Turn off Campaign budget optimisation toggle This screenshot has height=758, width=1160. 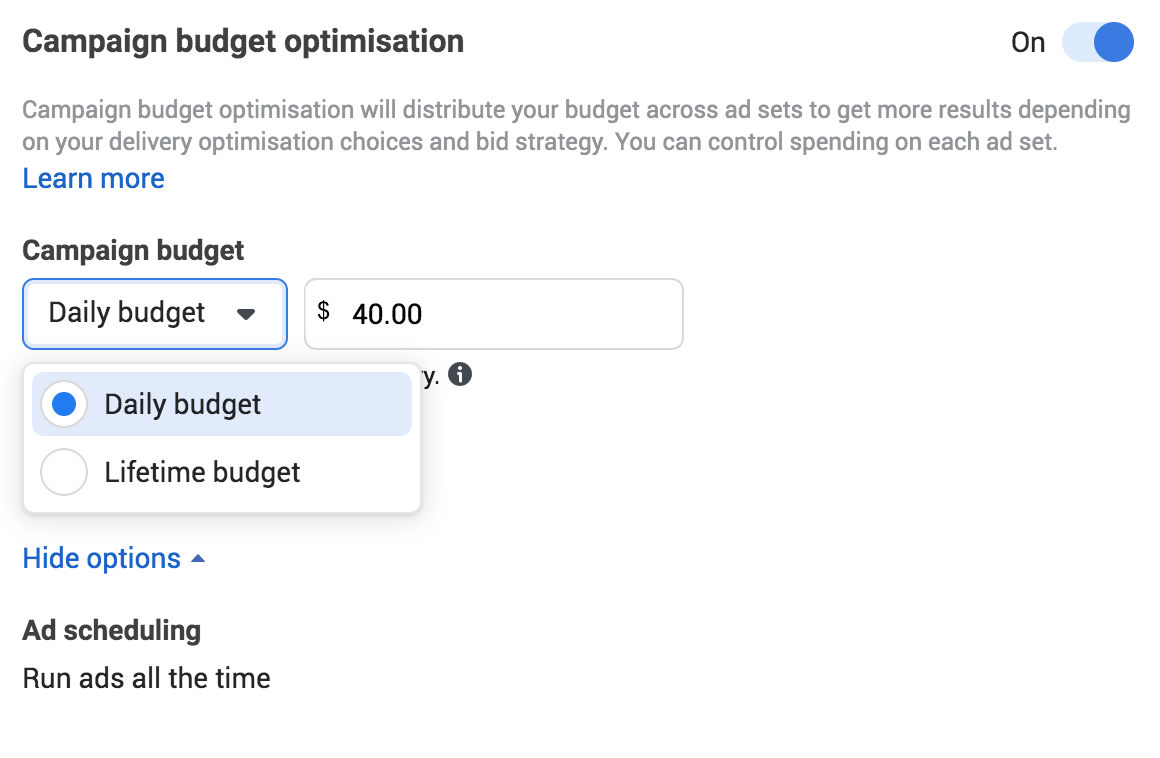click(x=1098, y=43)
